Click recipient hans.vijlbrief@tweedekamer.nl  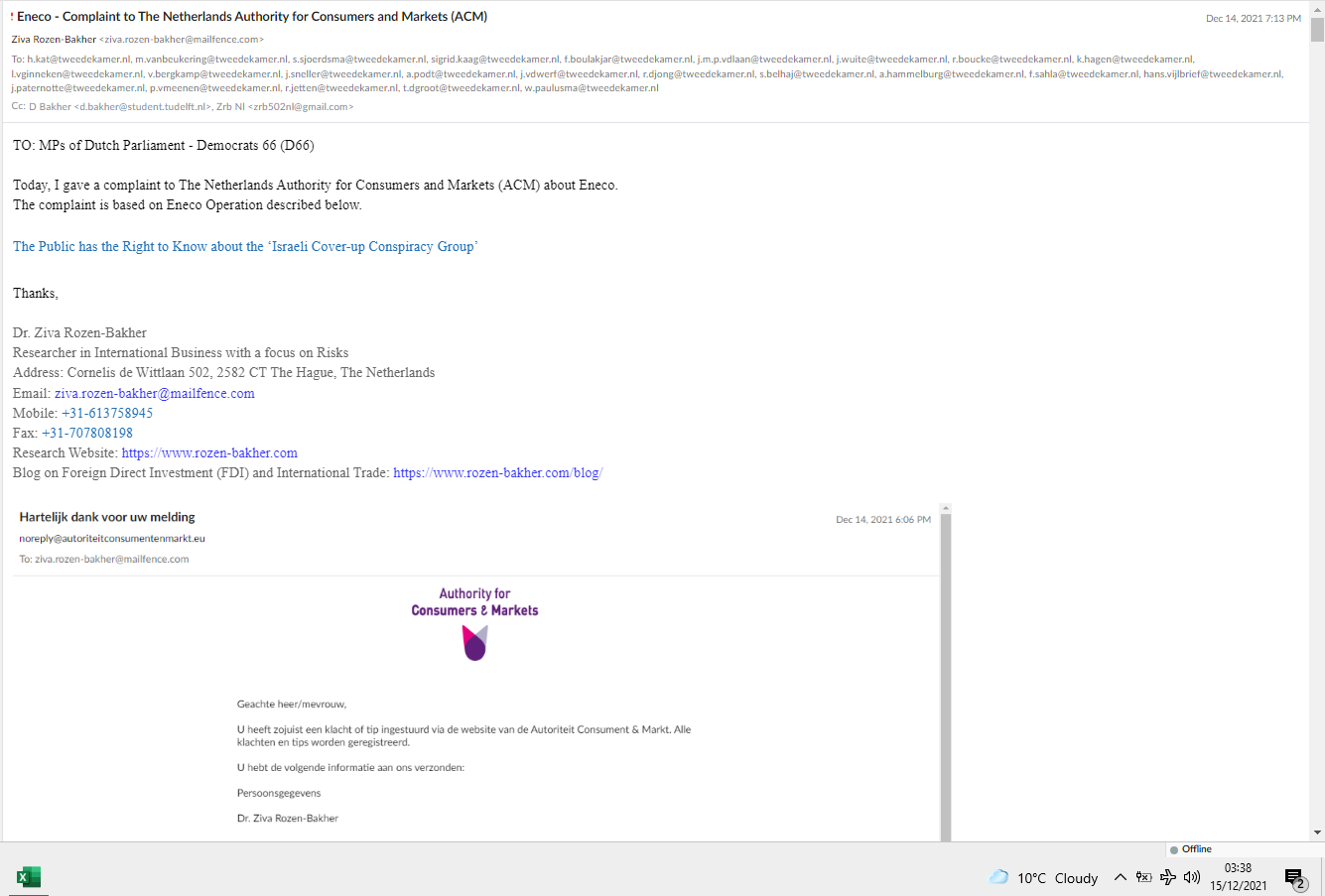pyautogui.click(x=1213, y=74)
